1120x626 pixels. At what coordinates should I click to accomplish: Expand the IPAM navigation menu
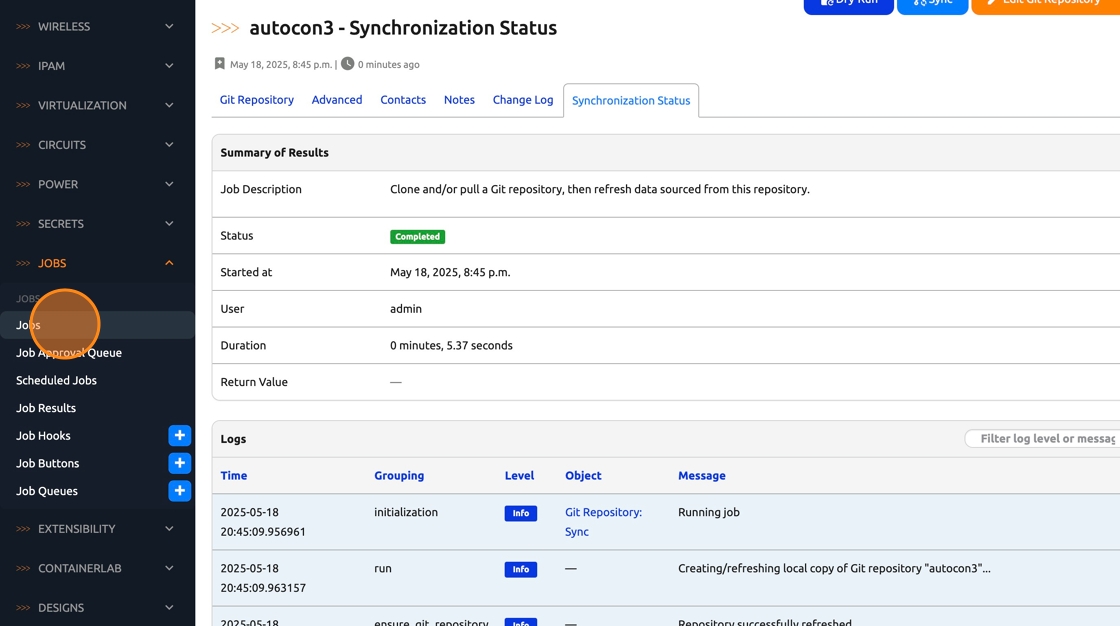tap(97, 66)
